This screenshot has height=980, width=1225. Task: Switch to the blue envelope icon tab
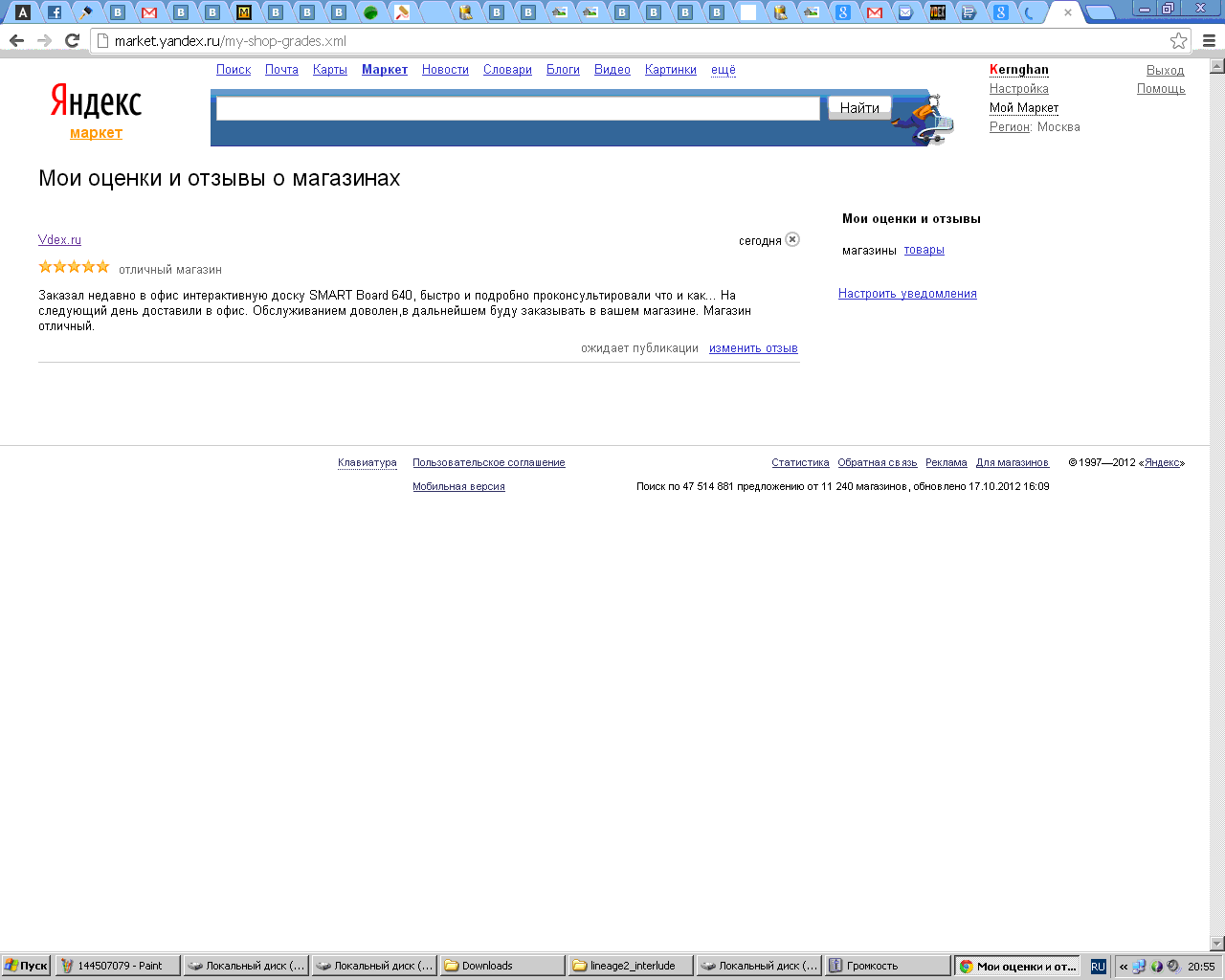pos(905,12)
